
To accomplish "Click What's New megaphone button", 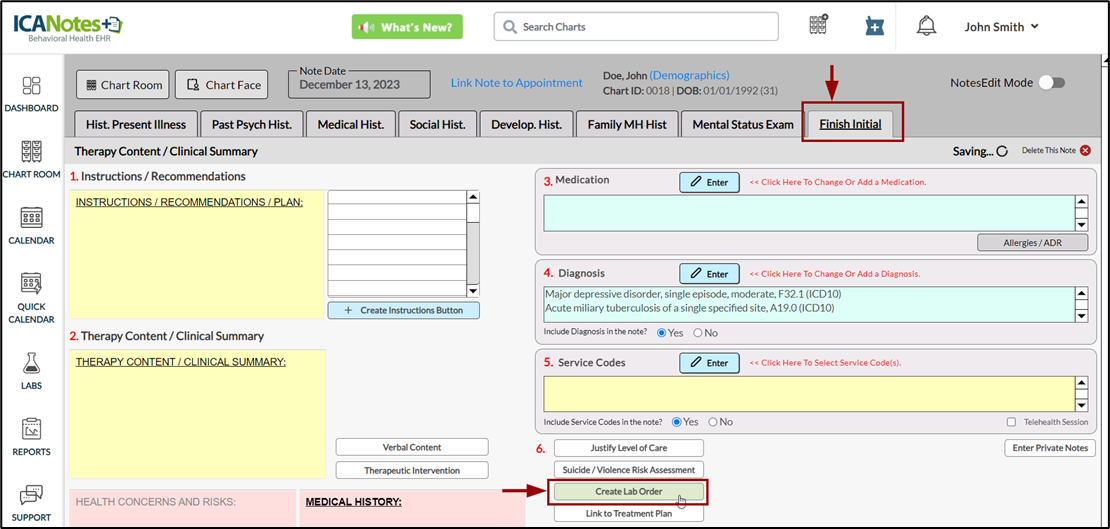I will 407,27.
